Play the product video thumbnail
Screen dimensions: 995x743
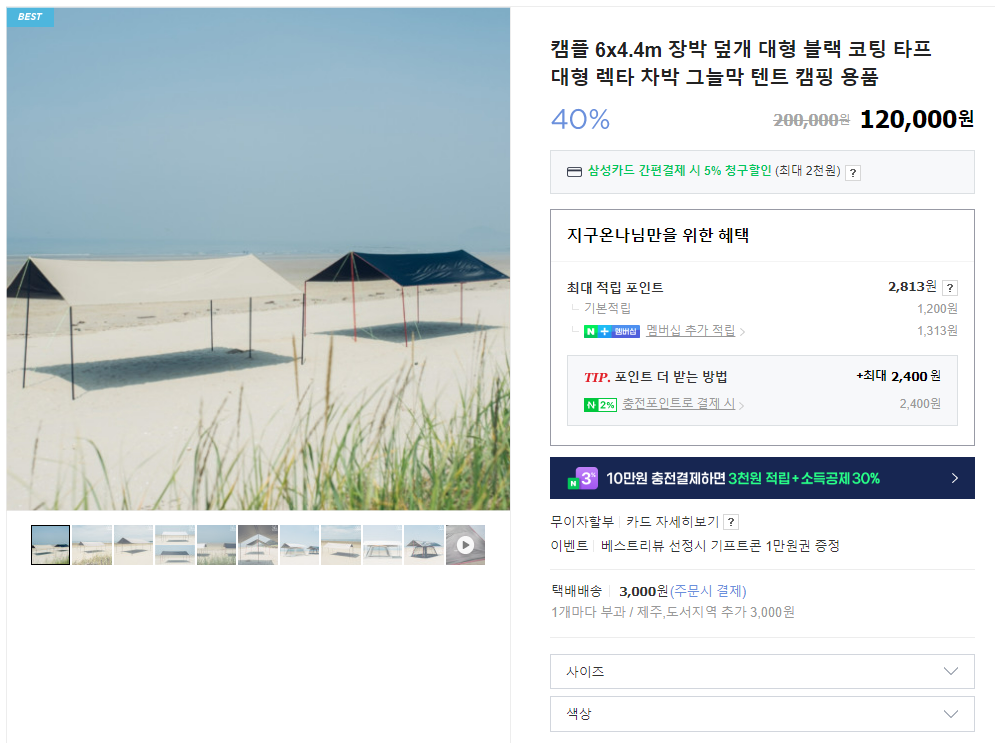coord(465,545)
